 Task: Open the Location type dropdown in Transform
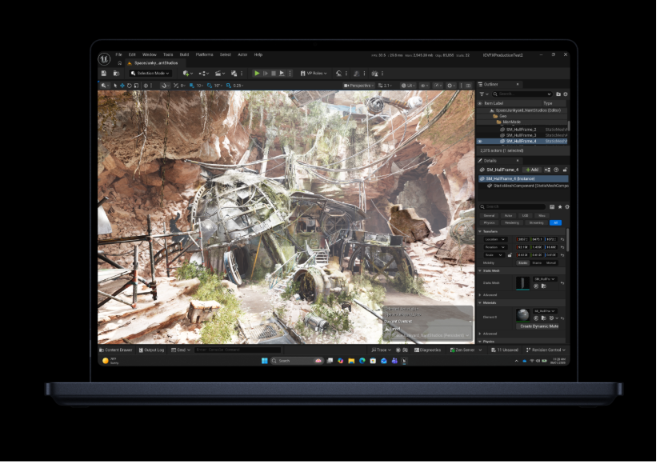(x=495, y=239)
